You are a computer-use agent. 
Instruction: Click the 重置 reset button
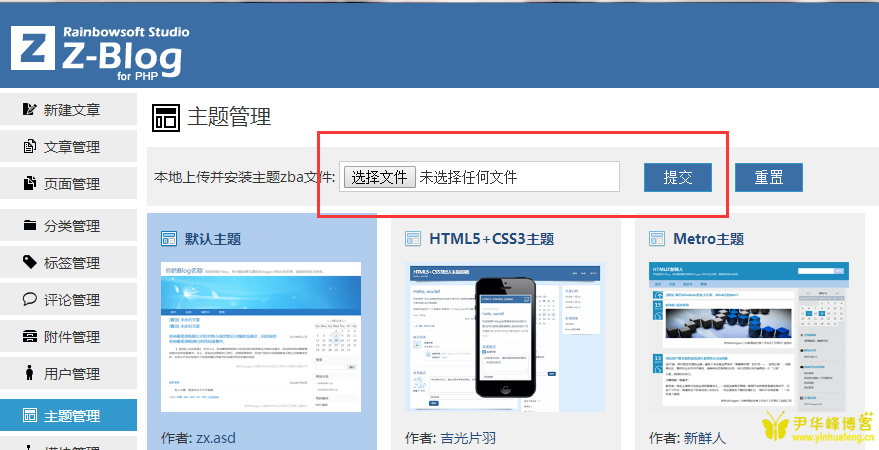pos(769,178)
